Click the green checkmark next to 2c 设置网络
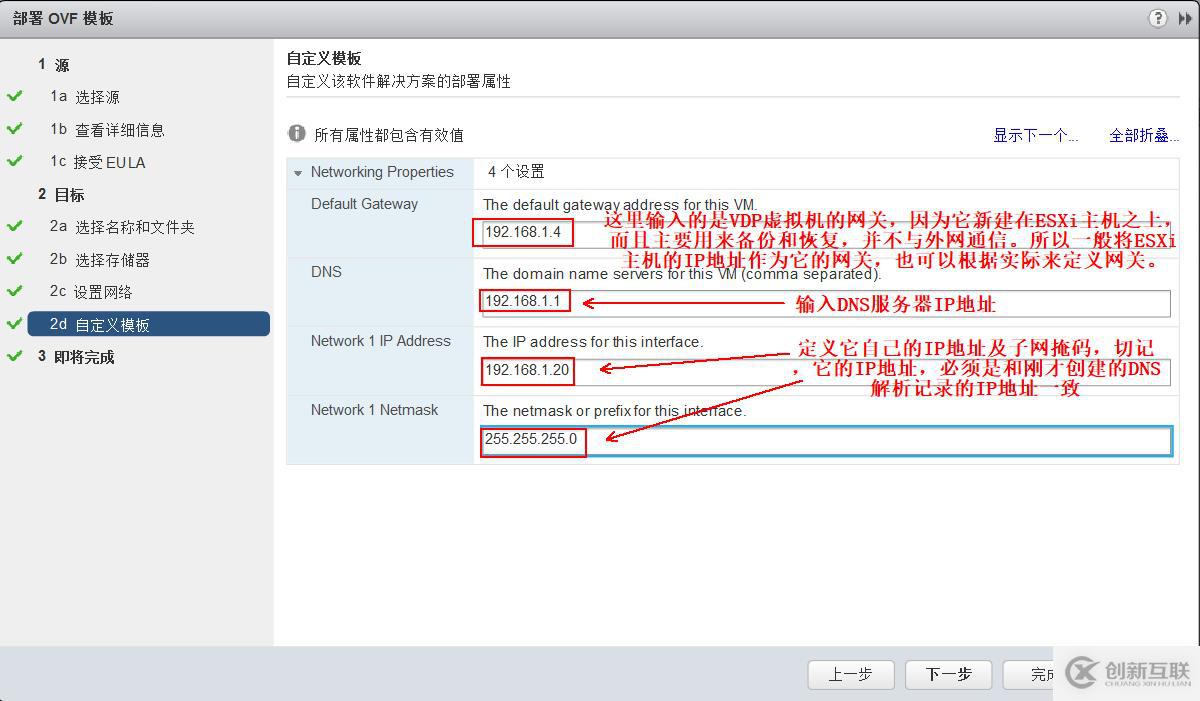This screenshot has width=1200, height=701. pyautogui.click(x=14, y=292)
